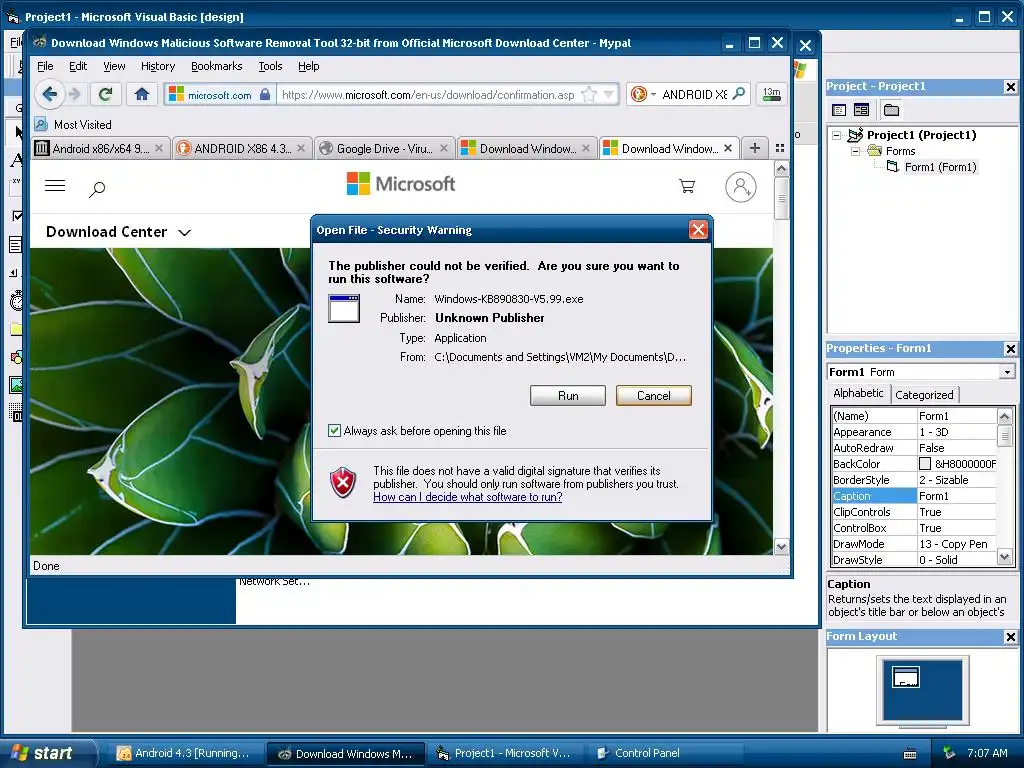Click the URL address field
This screenshot has height=768, width=1024.
click(428, 95)
